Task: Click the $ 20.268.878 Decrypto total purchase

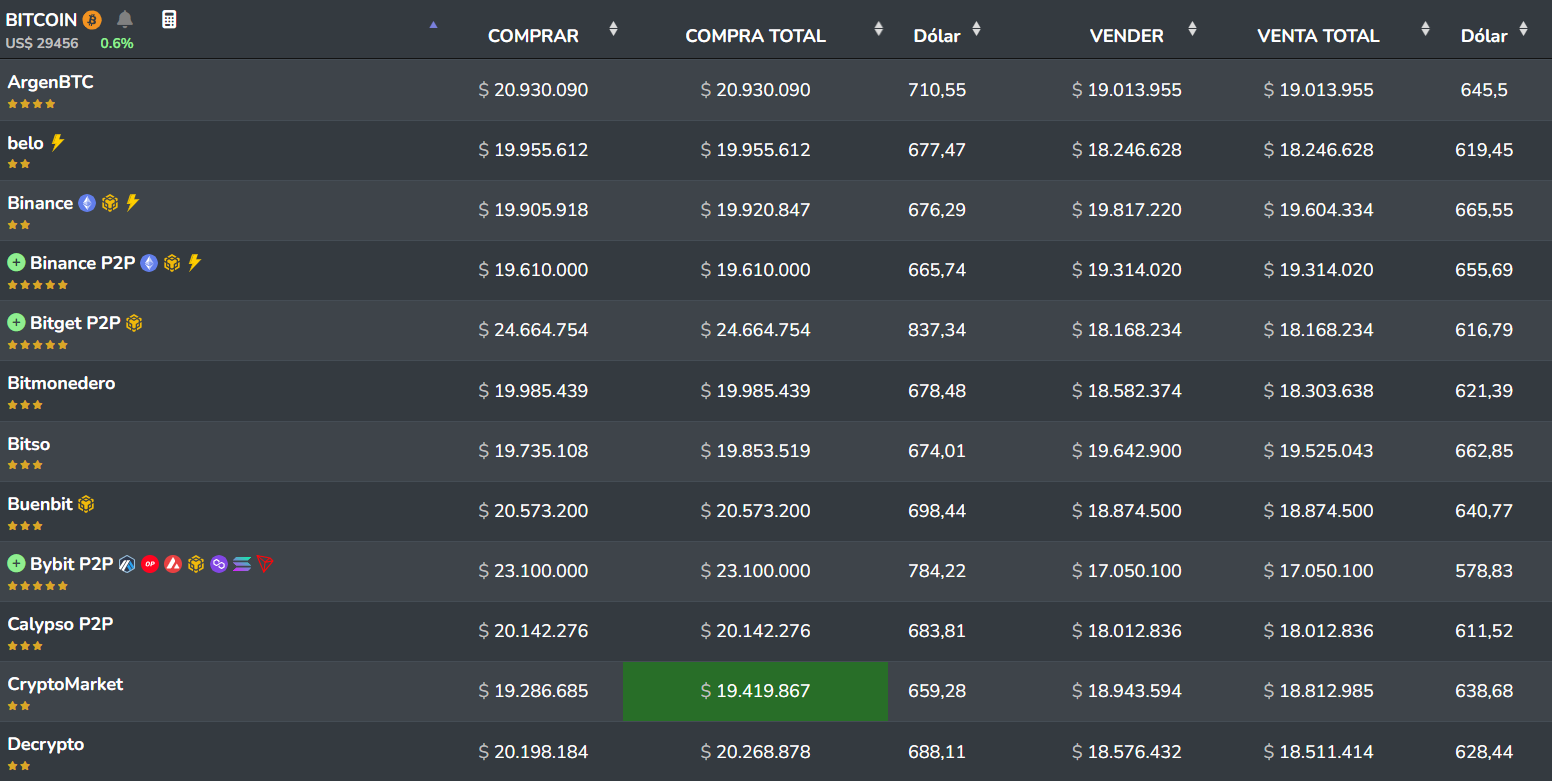Action: 756,751
